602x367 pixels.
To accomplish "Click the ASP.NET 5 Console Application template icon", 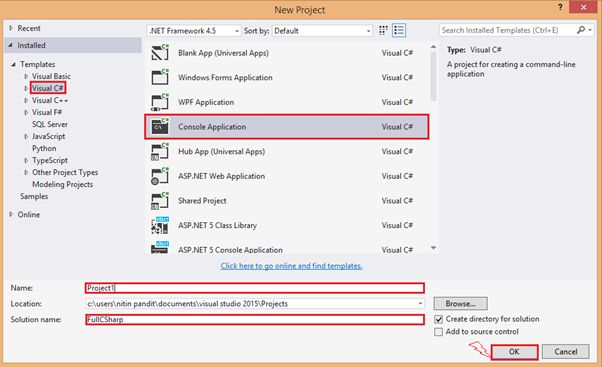I will click(x=160, y=247).
